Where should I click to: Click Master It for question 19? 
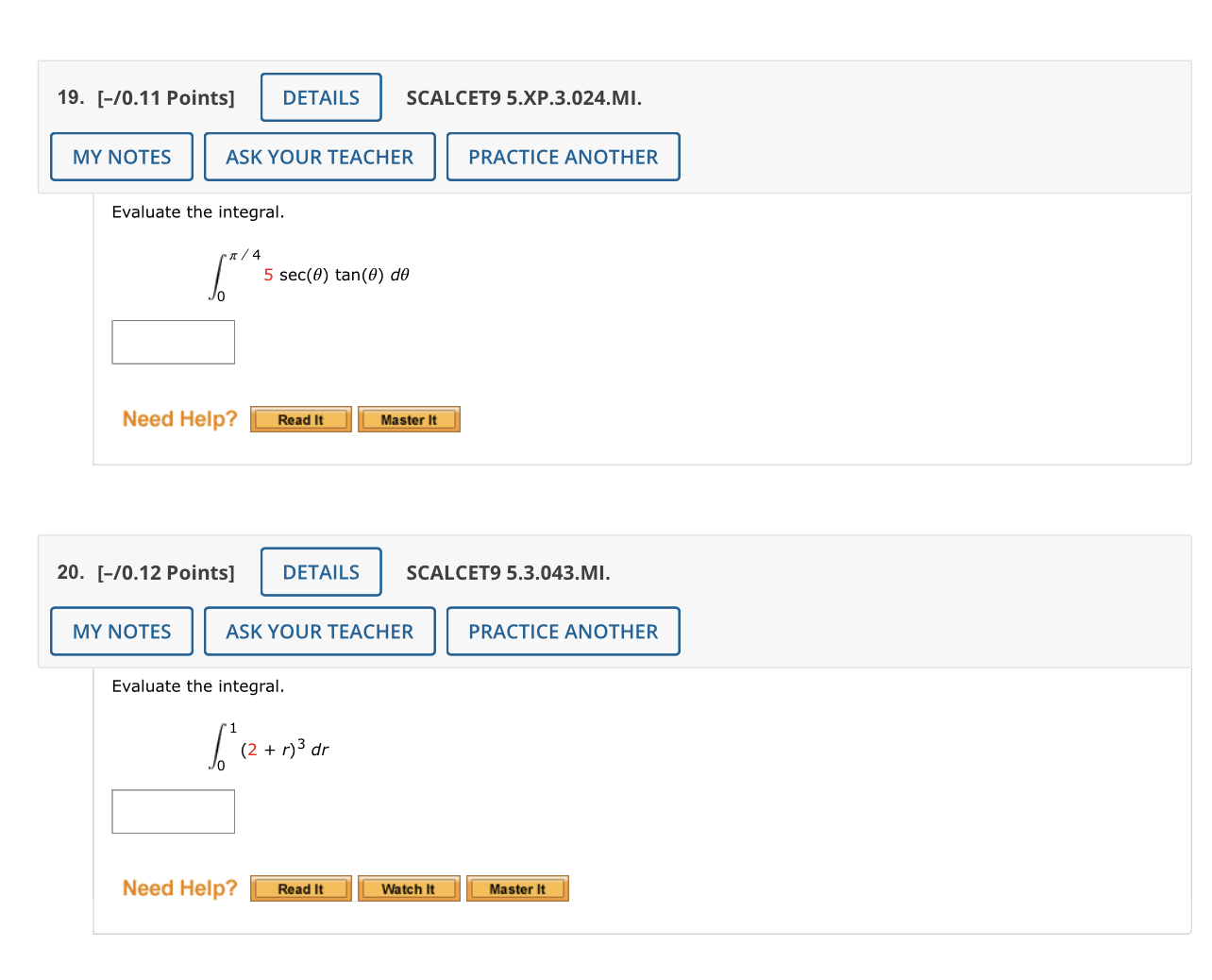point(409,419)
